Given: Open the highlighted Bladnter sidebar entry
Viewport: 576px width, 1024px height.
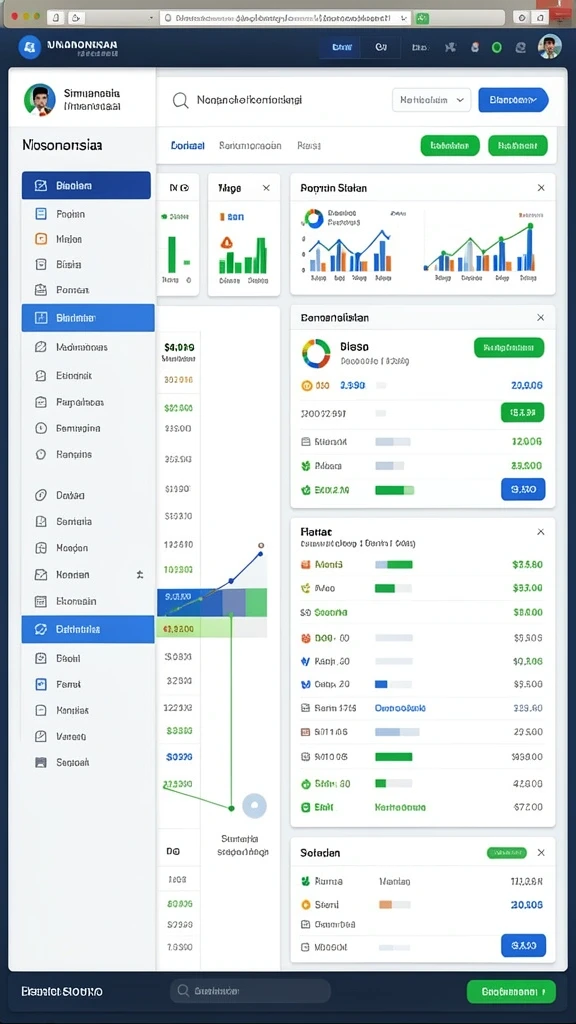Looking at the screenshot, I should 88,318.
